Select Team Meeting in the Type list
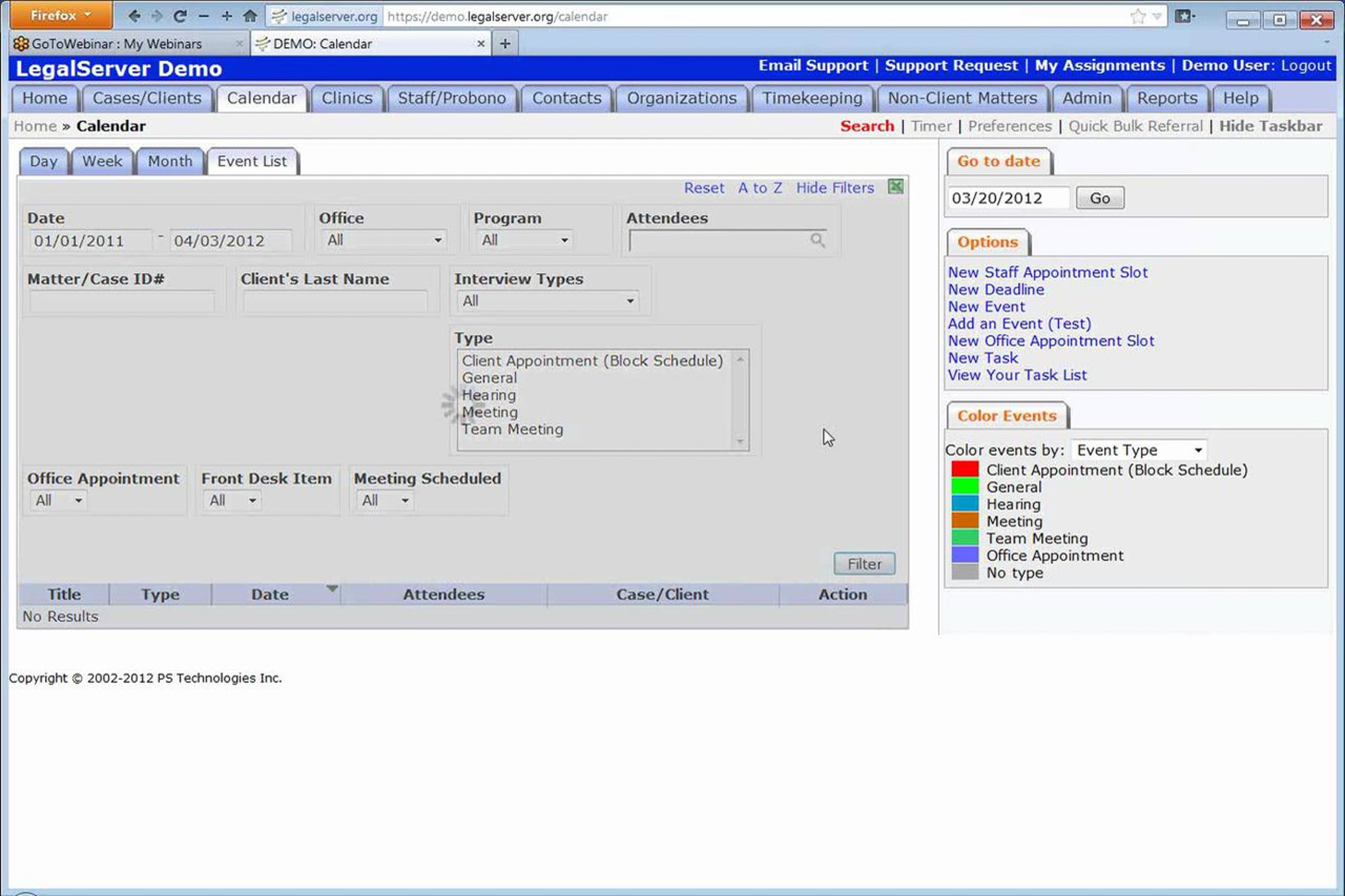 coord(512,430)
